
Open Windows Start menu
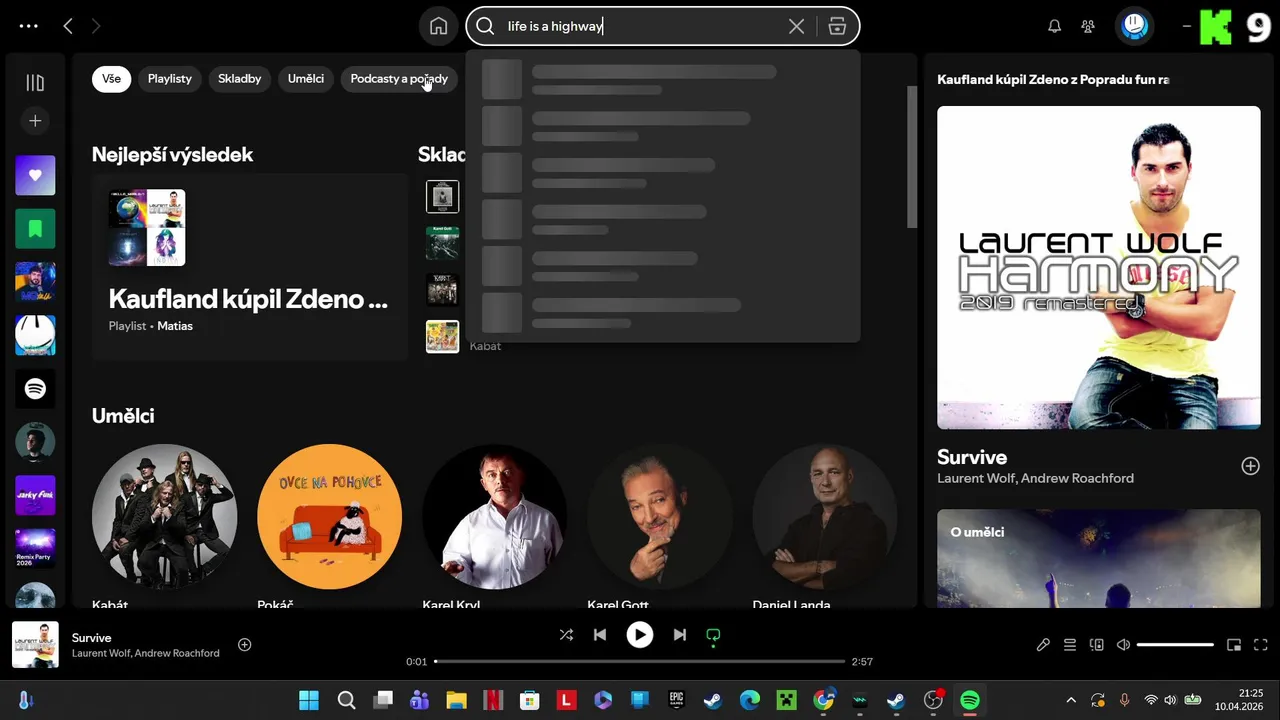[x=309, y=700]
